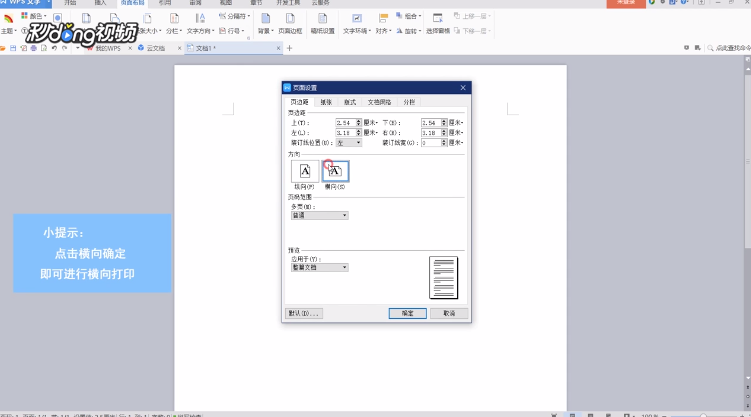Open the 对齐 align tool
This screenshot has height=417, width=751.
click(383, 23)
